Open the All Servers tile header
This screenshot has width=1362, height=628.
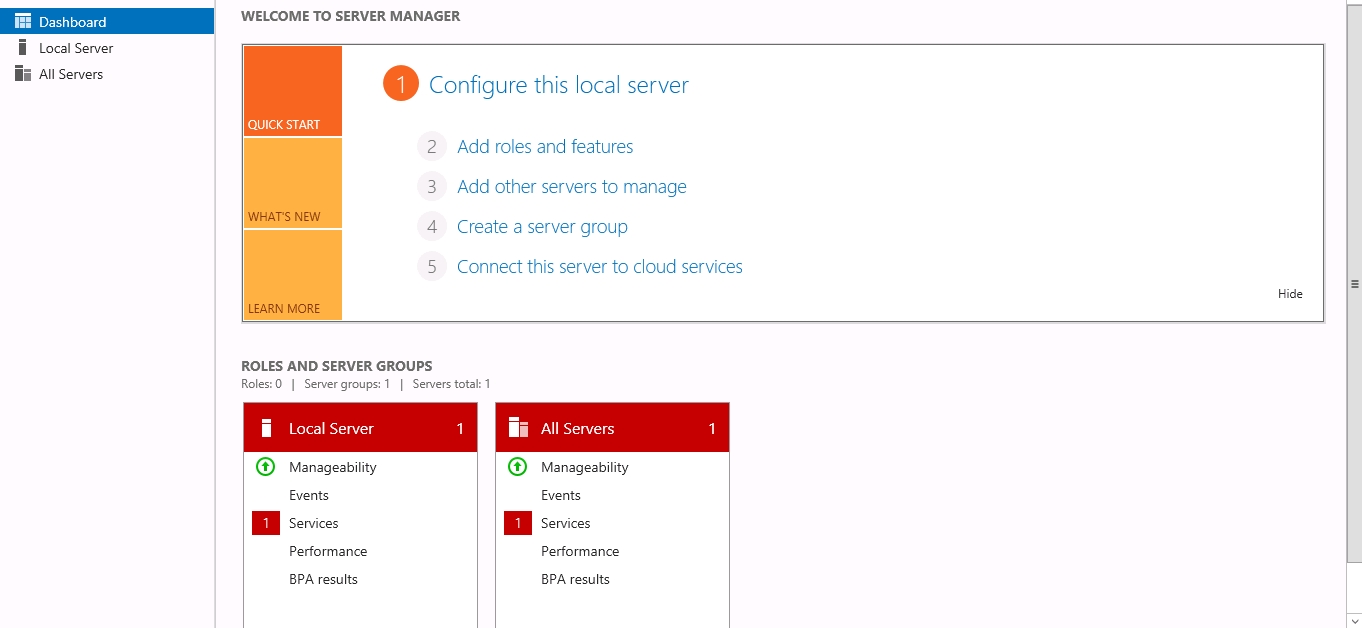click(613, 428)
